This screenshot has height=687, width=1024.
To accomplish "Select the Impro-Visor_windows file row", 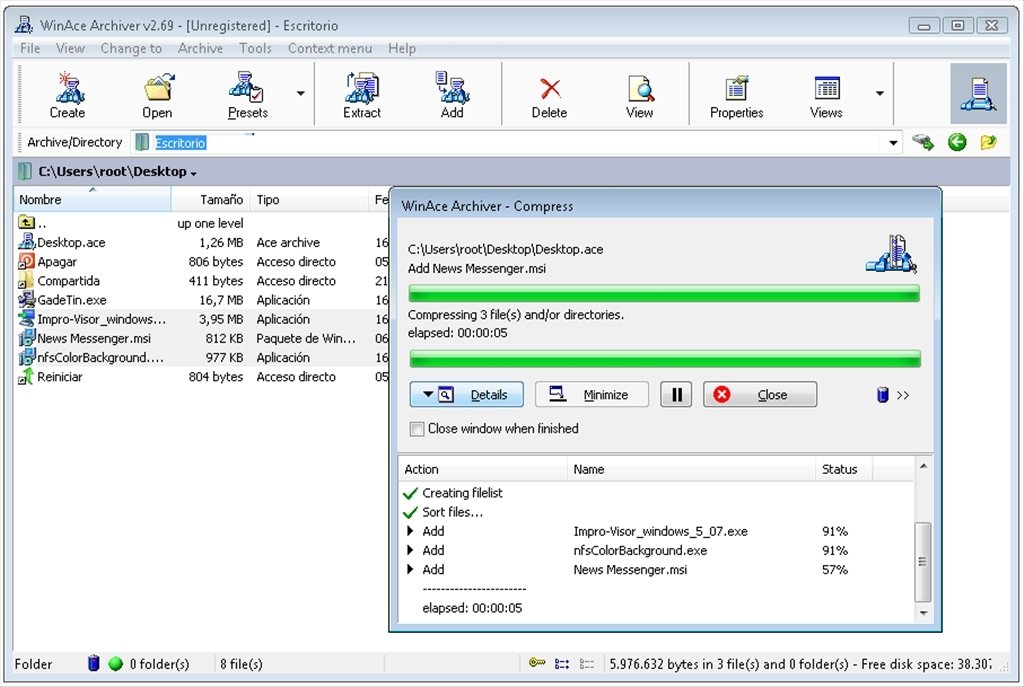I will pyautogui.click(x=201, y=319).
